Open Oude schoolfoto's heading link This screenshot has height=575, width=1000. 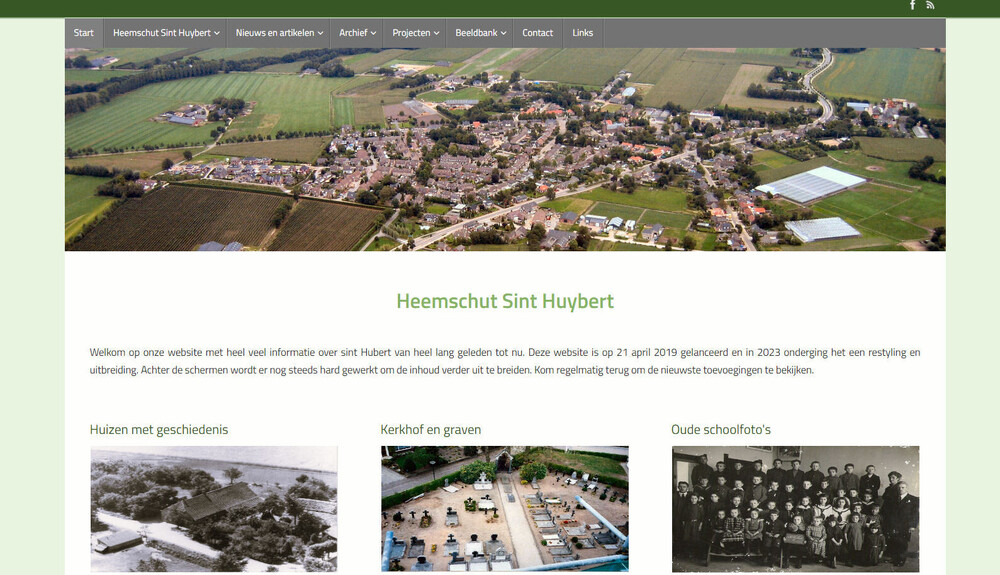[721, 430]
